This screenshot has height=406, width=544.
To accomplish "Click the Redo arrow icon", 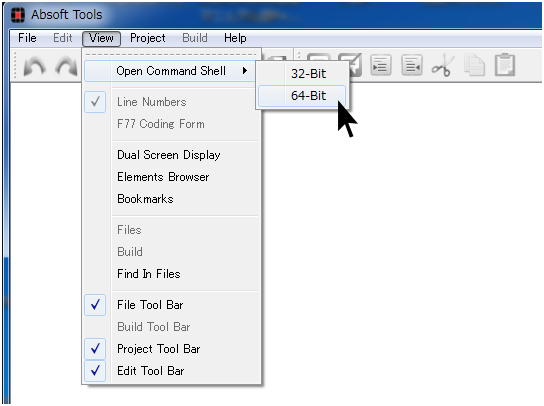I will [67, 66].
